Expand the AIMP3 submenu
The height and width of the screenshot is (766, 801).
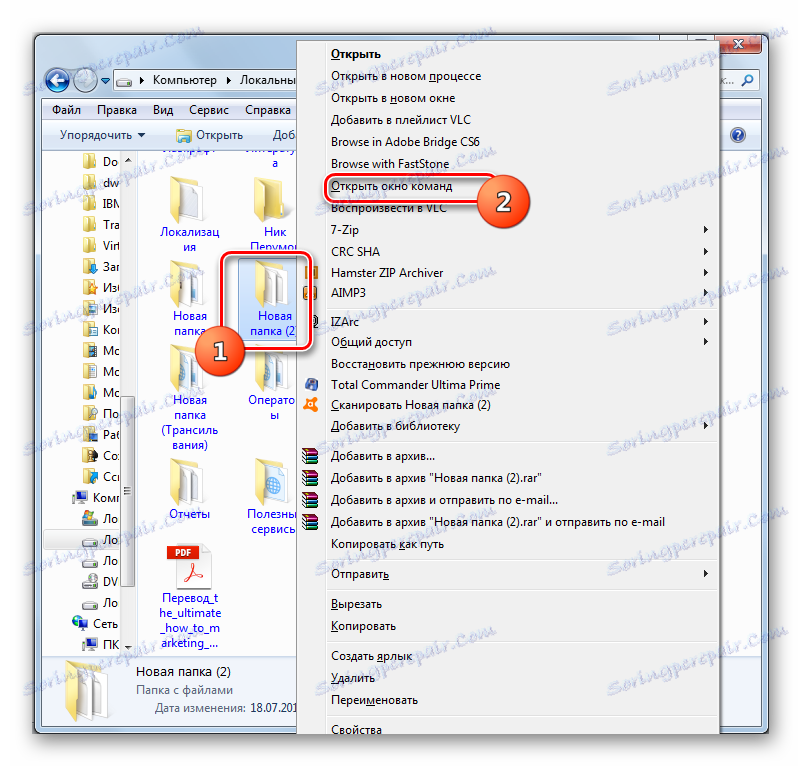(705, 292)
